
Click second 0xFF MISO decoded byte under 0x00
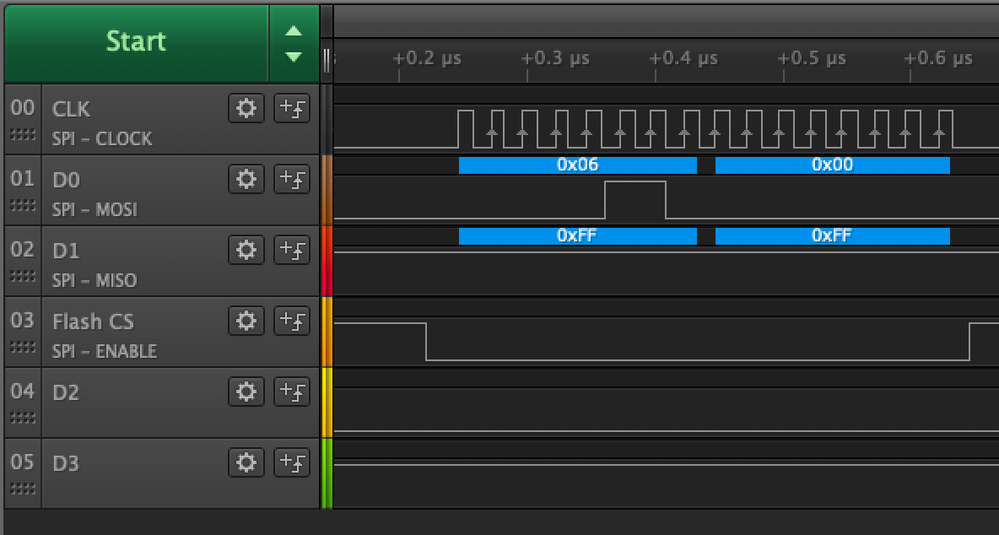point(833,236)
